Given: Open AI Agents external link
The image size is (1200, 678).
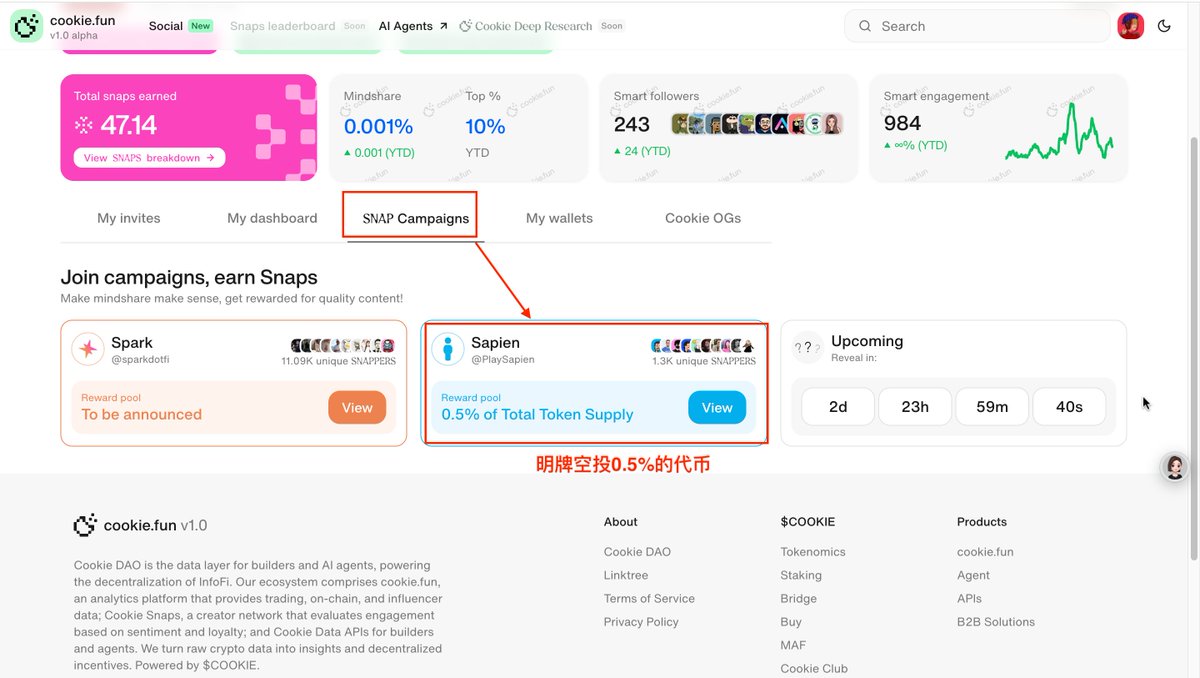Looking at the screenshot, I should click(413, 26).
